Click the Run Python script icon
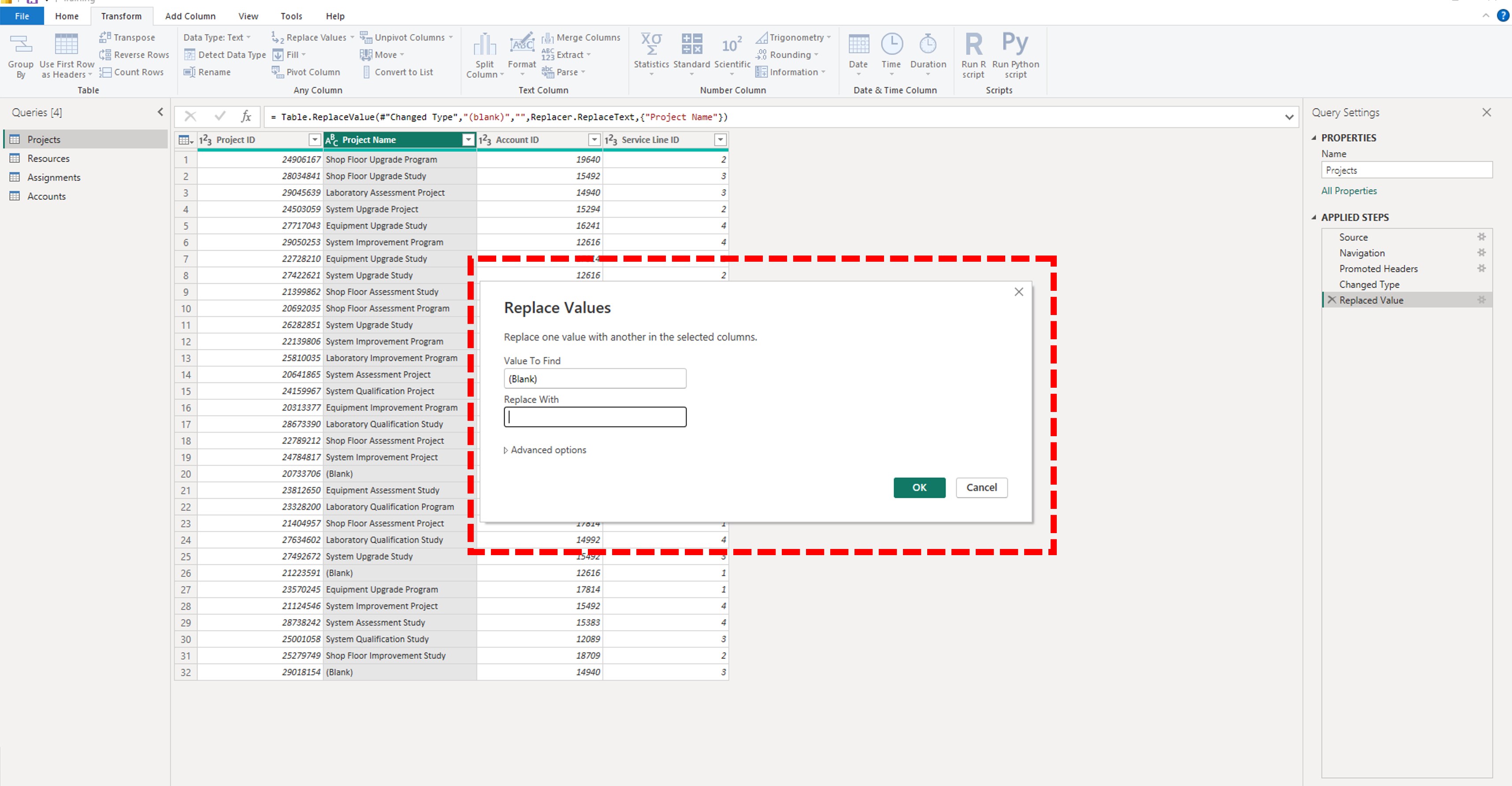 click(x=1015, y=44)
